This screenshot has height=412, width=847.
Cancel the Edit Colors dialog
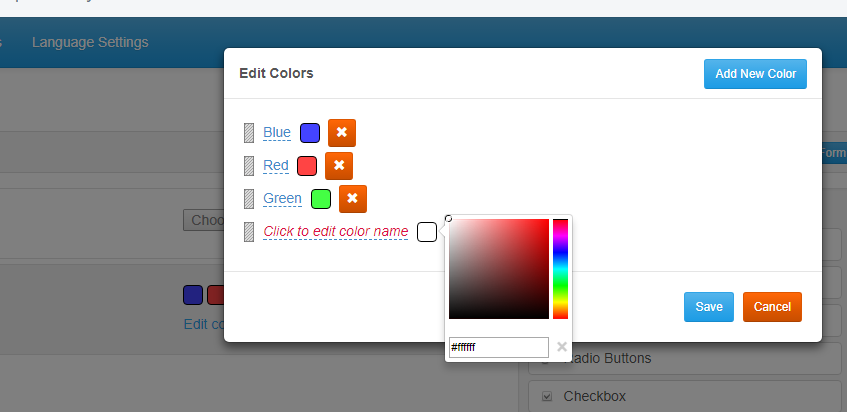(x=772, y=307)
